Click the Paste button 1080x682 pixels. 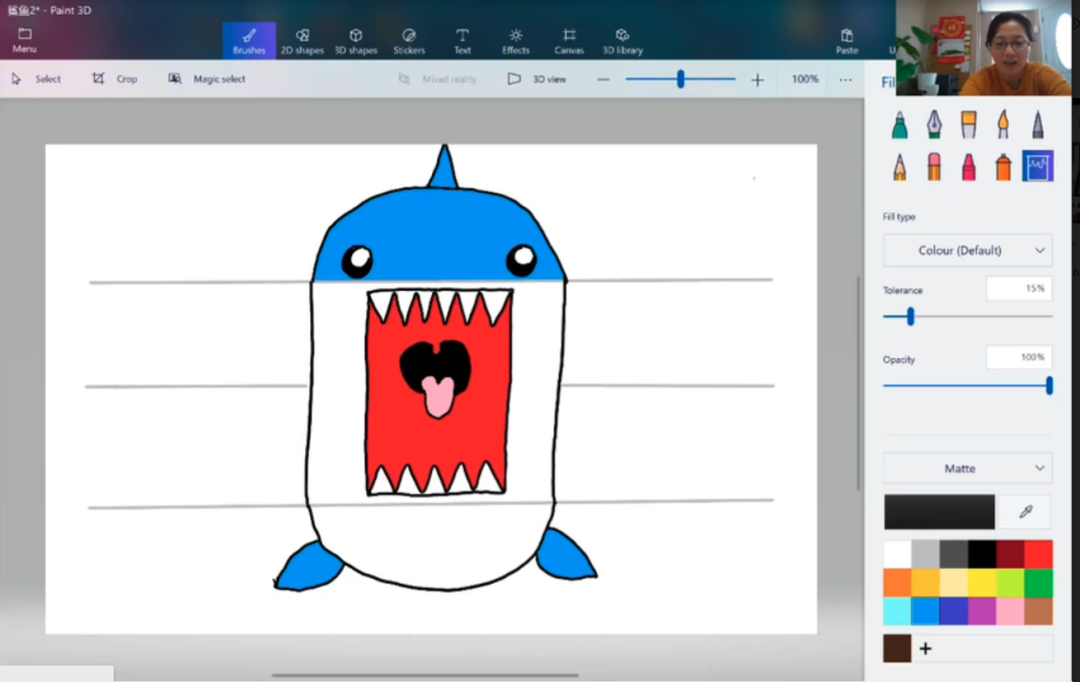coord(847,41)
